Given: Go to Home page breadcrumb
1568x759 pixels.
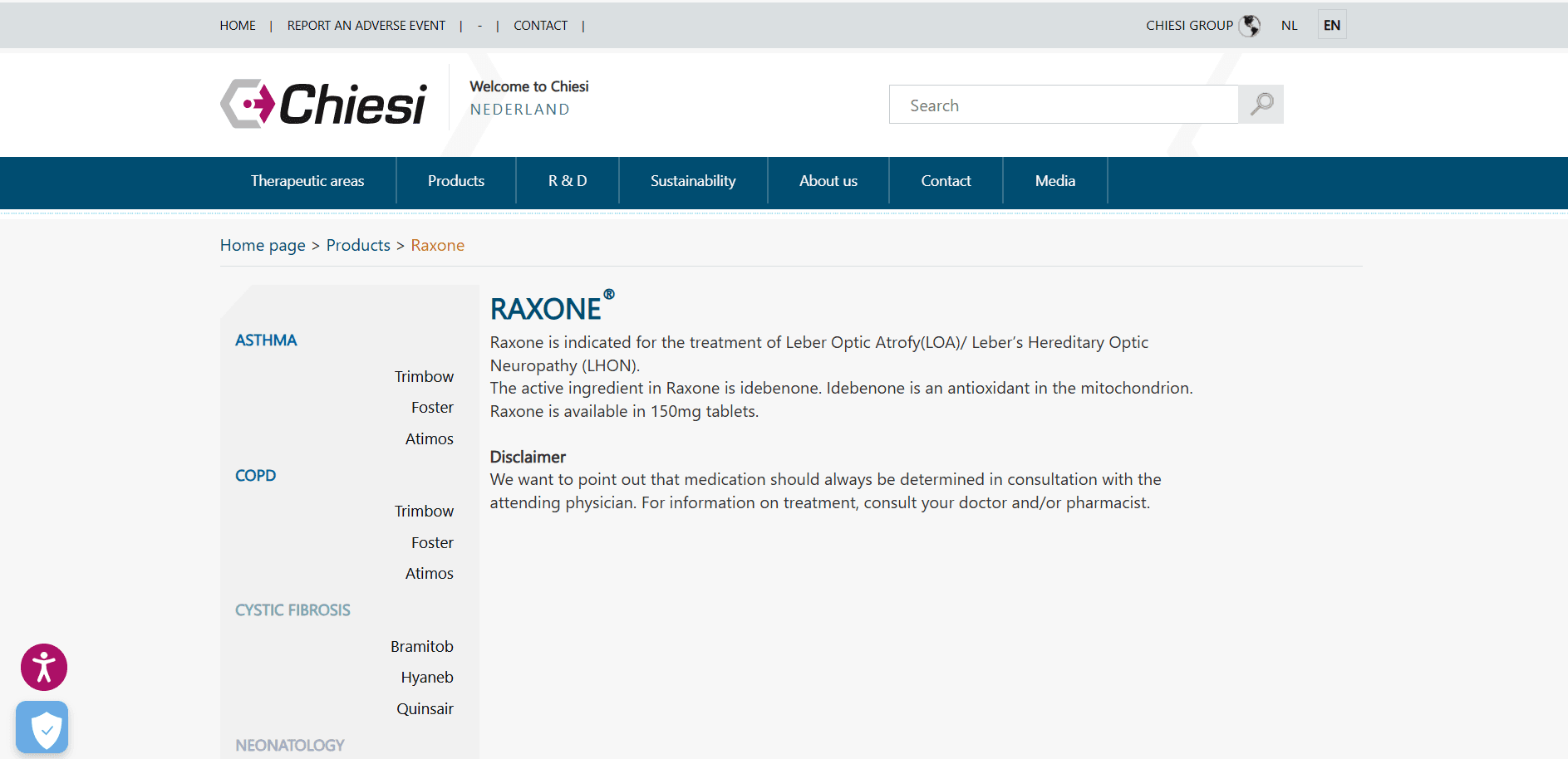Looking at the screenshot, I should [x=263, y=246].
